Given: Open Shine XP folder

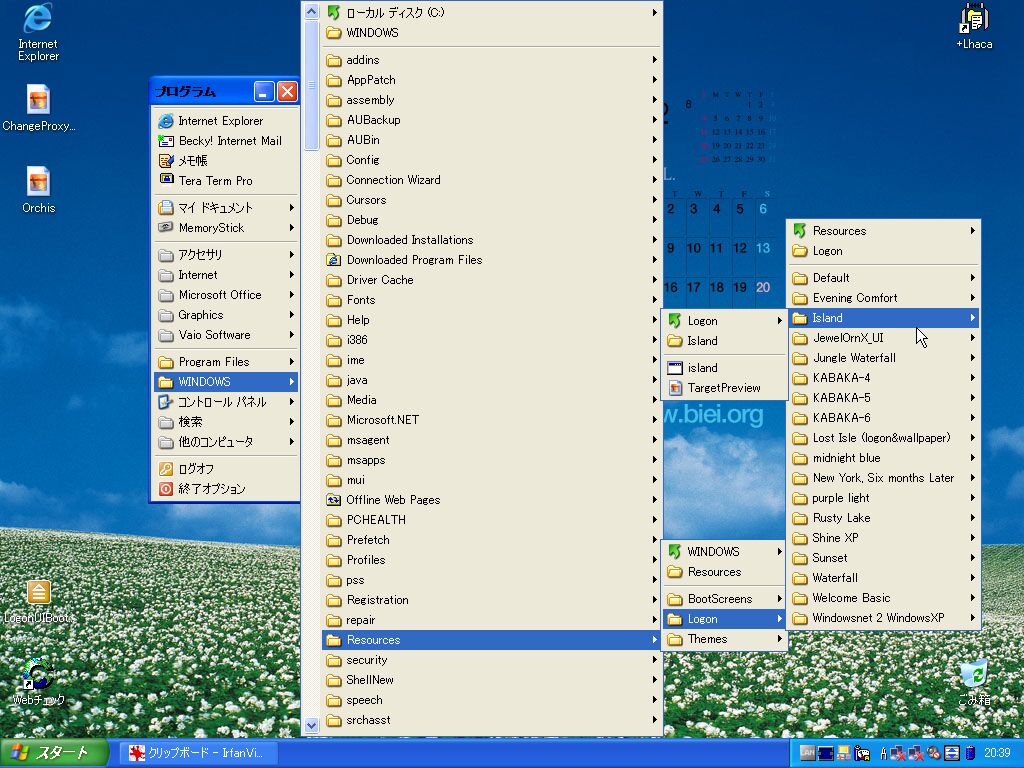Looking at the screenshot, I should coord(884,537).
